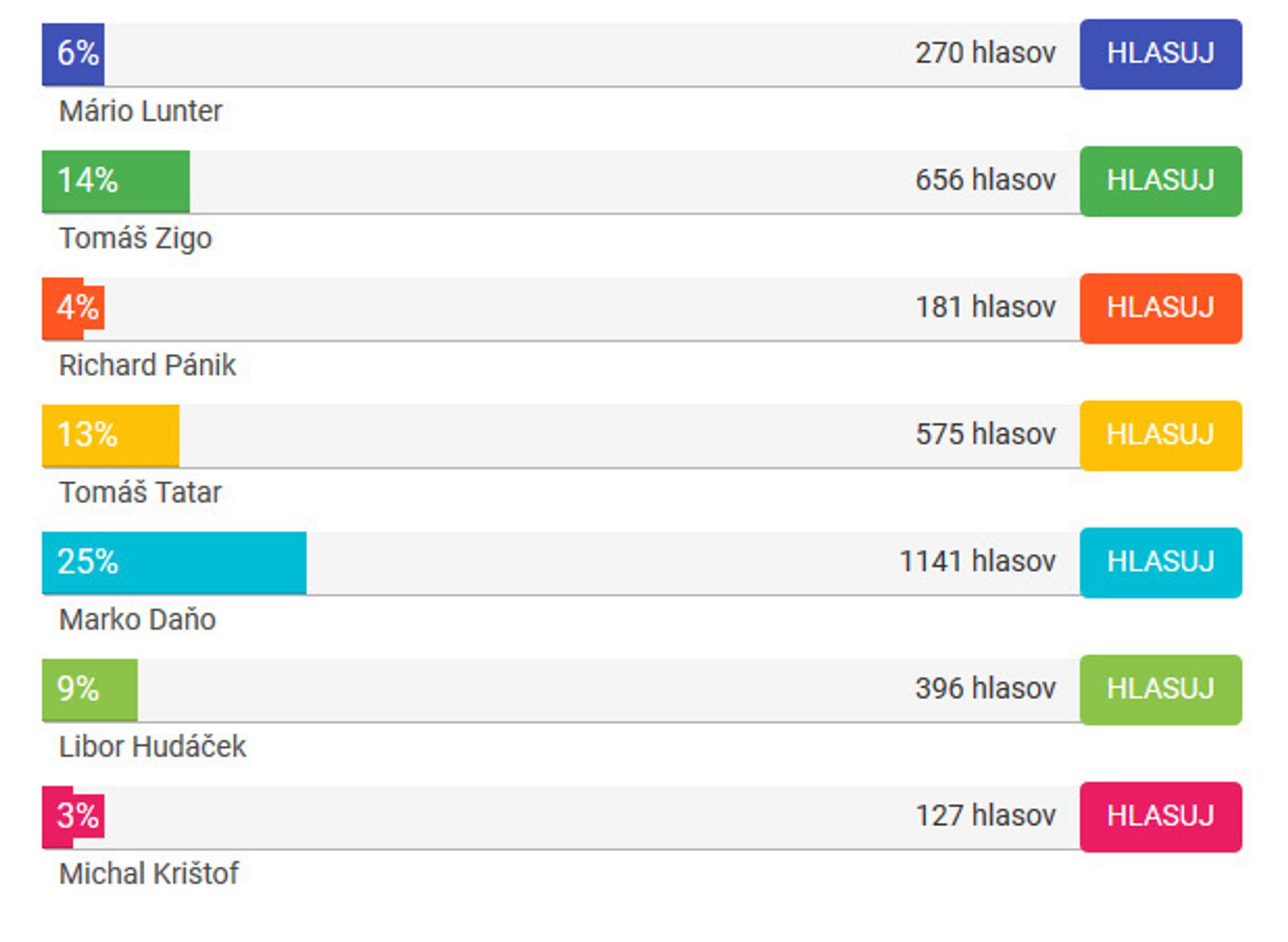Click the light green 9% bar
Image resolution: width=1288 pixels, height=942 pixels.
[x=89, y=690]
